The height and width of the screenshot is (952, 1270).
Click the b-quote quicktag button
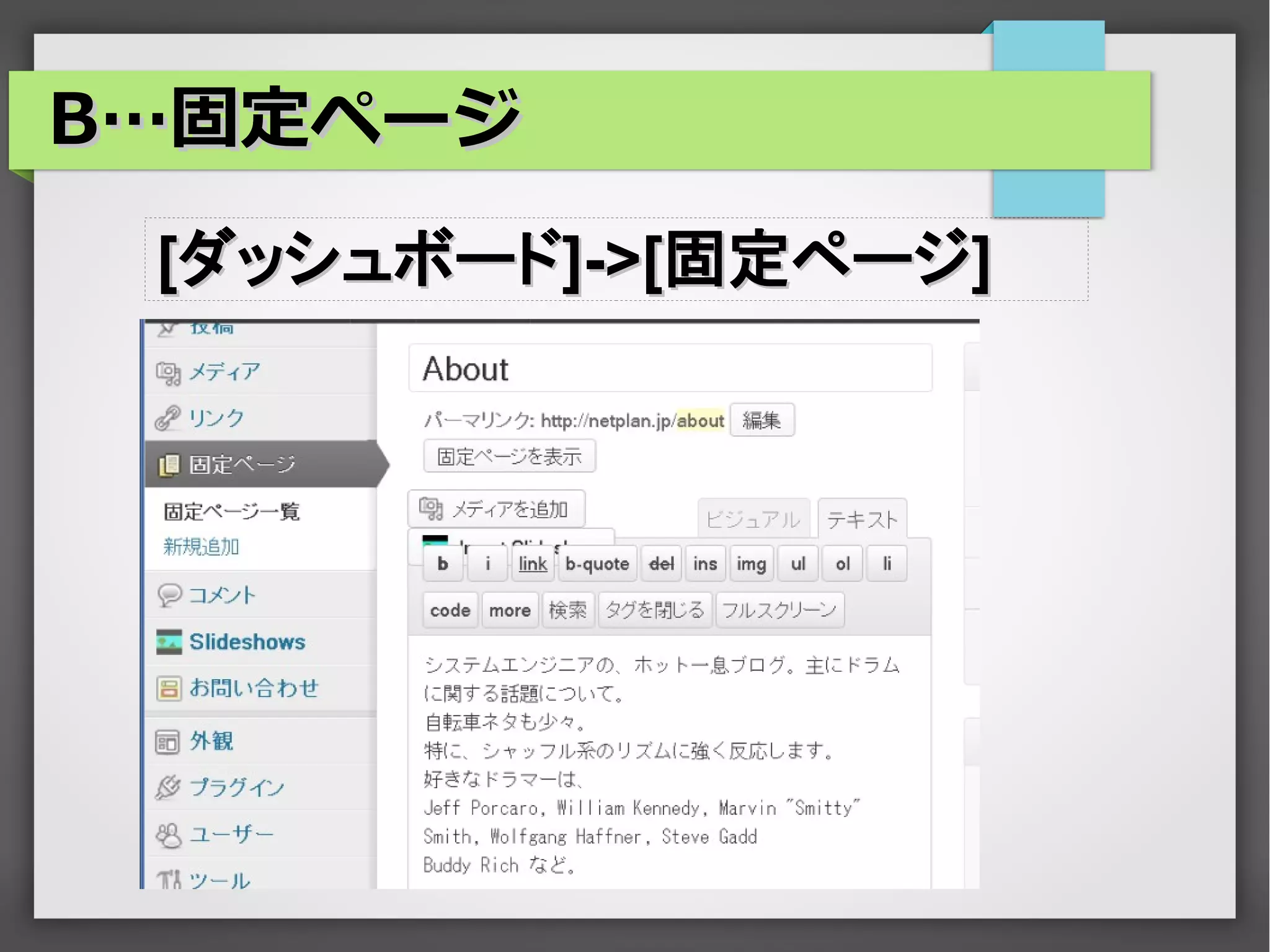tap(597, 564)
